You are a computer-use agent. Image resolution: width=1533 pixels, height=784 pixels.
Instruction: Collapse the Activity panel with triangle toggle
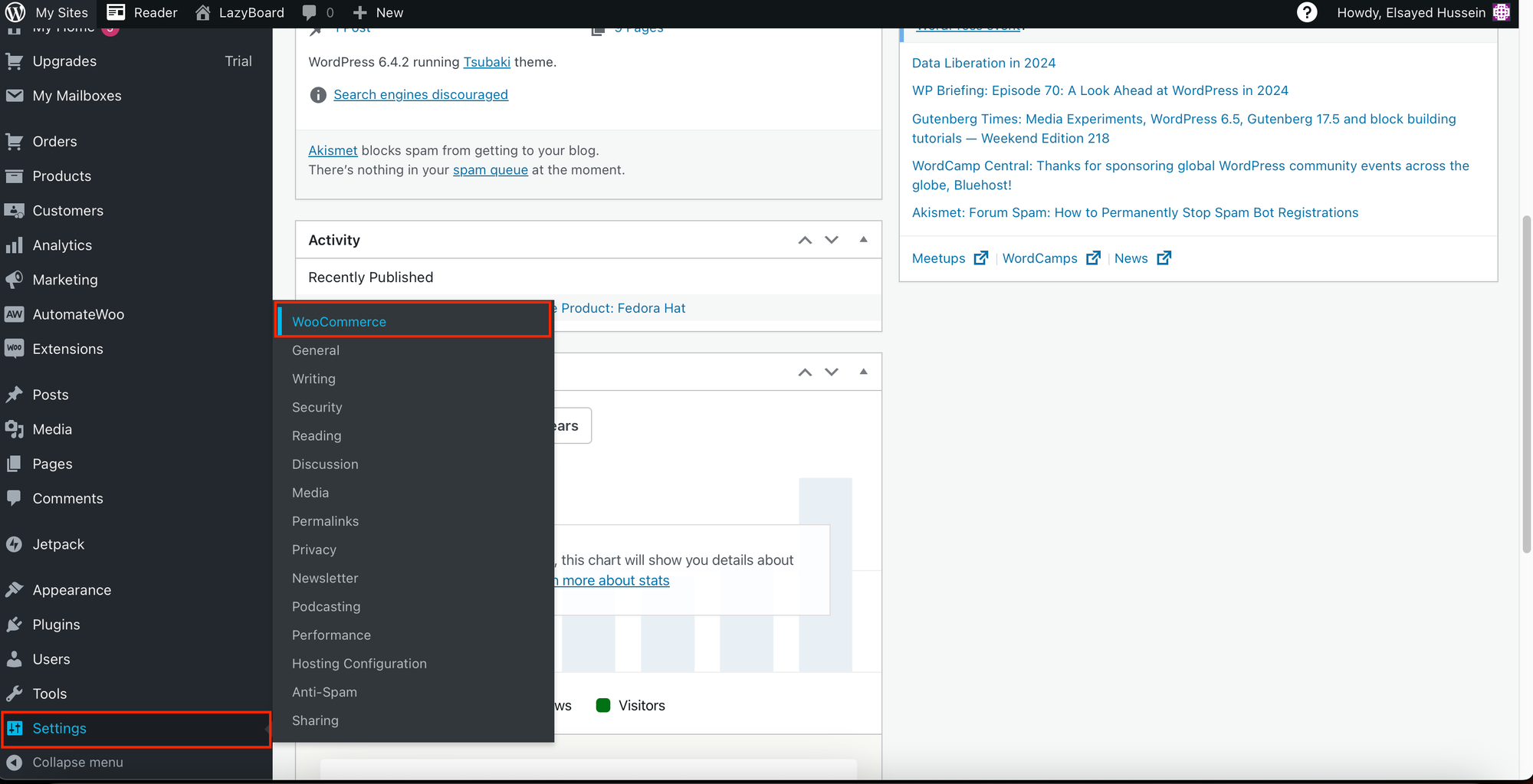tap(864, 240)
